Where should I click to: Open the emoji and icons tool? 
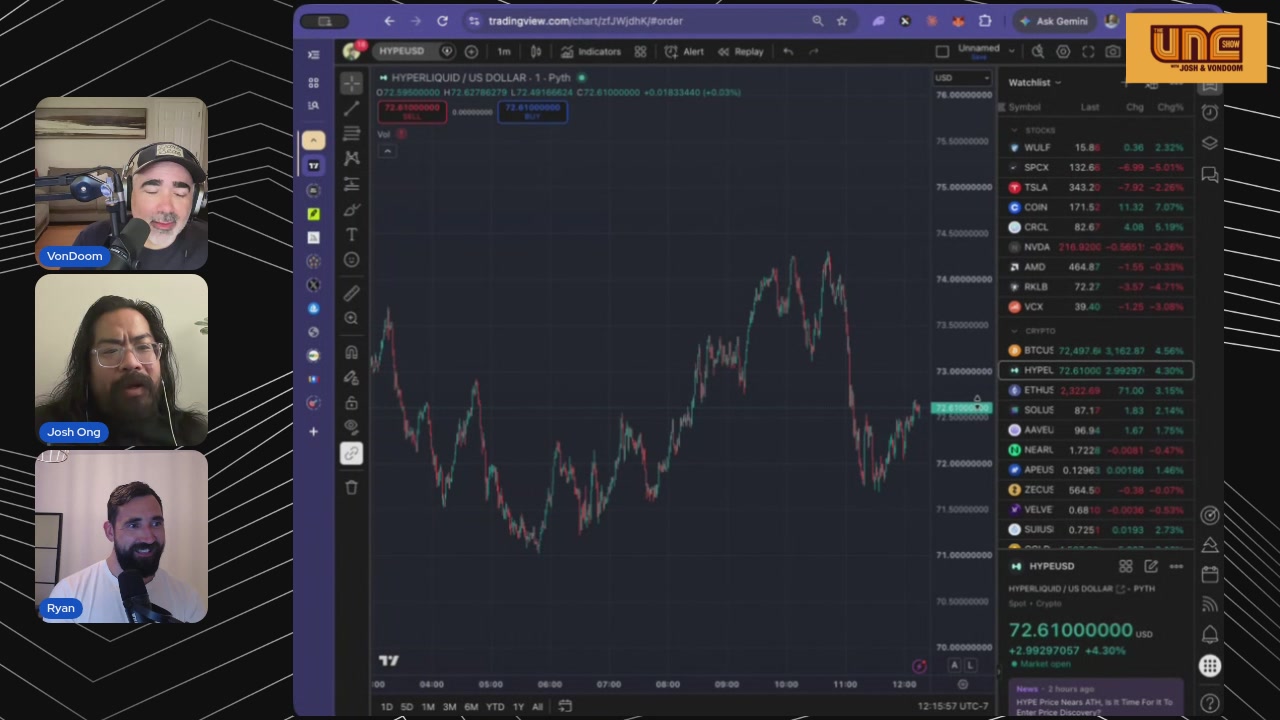351,259
